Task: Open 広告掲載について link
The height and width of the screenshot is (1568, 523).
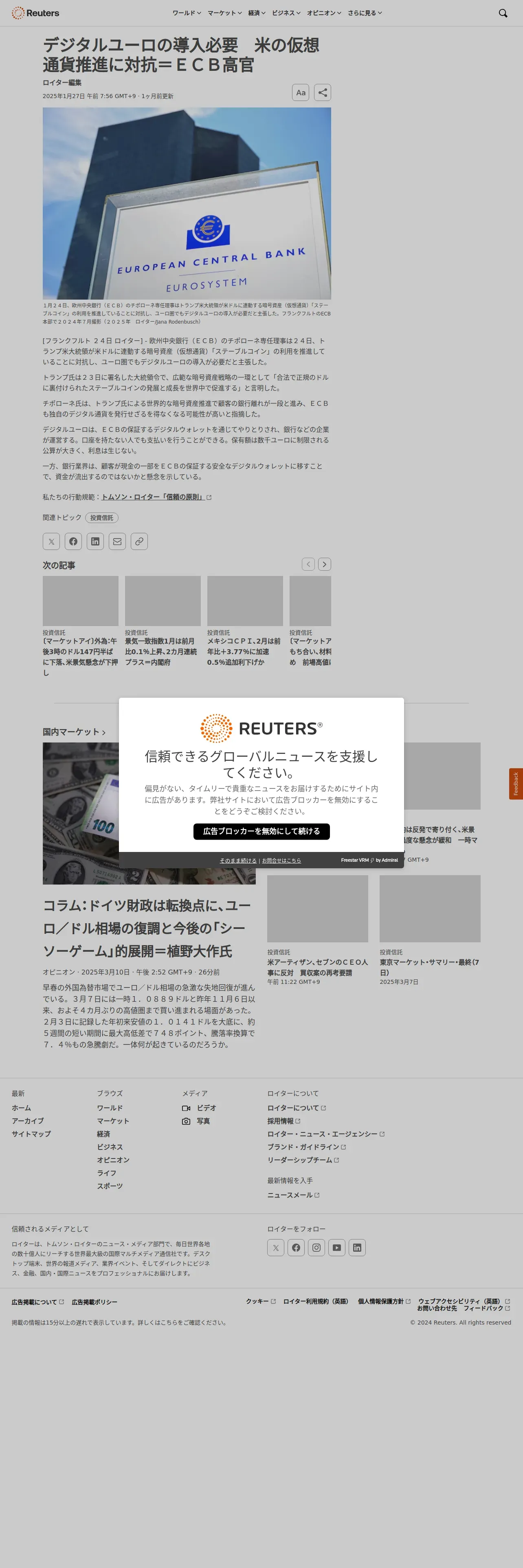Action: click(x=38, y=1302)
